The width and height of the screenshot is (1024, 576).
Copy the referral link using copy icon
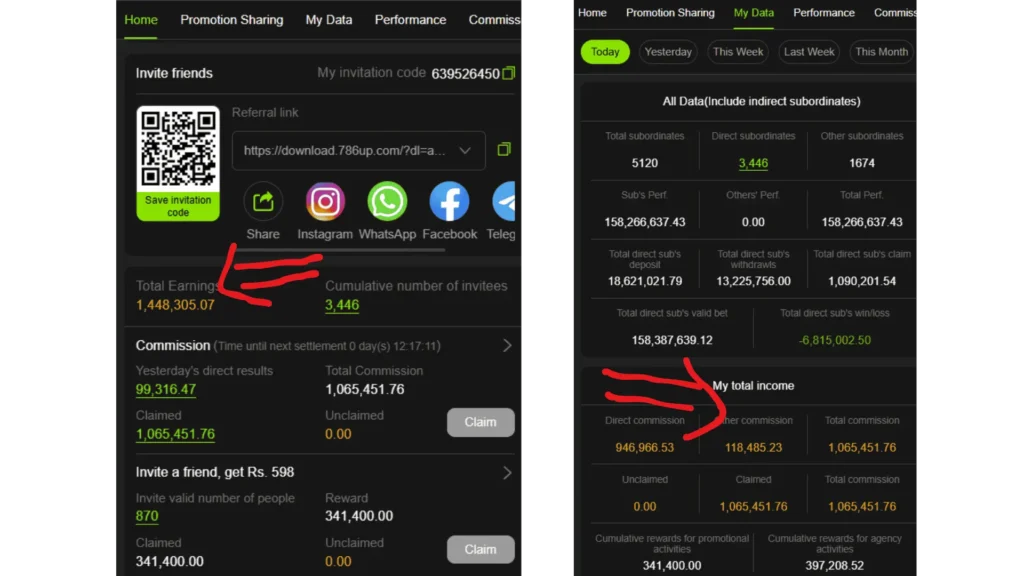point(504,150)
